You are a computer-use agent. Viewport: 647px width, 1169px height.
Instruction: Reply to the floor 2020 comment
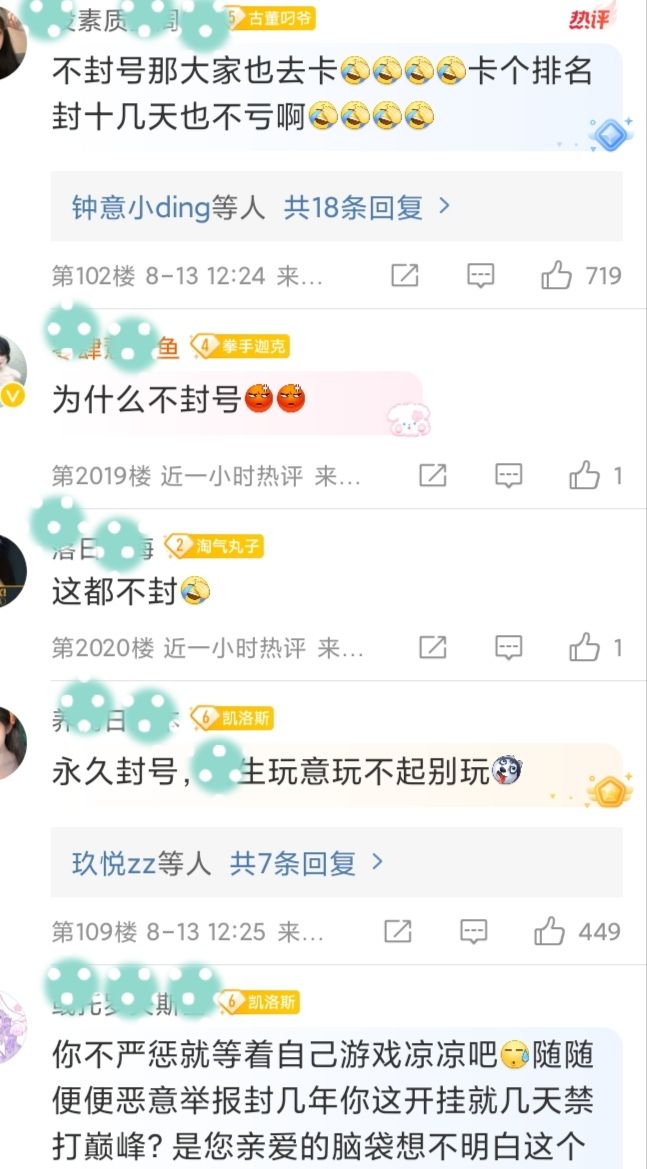coord(508,648)
